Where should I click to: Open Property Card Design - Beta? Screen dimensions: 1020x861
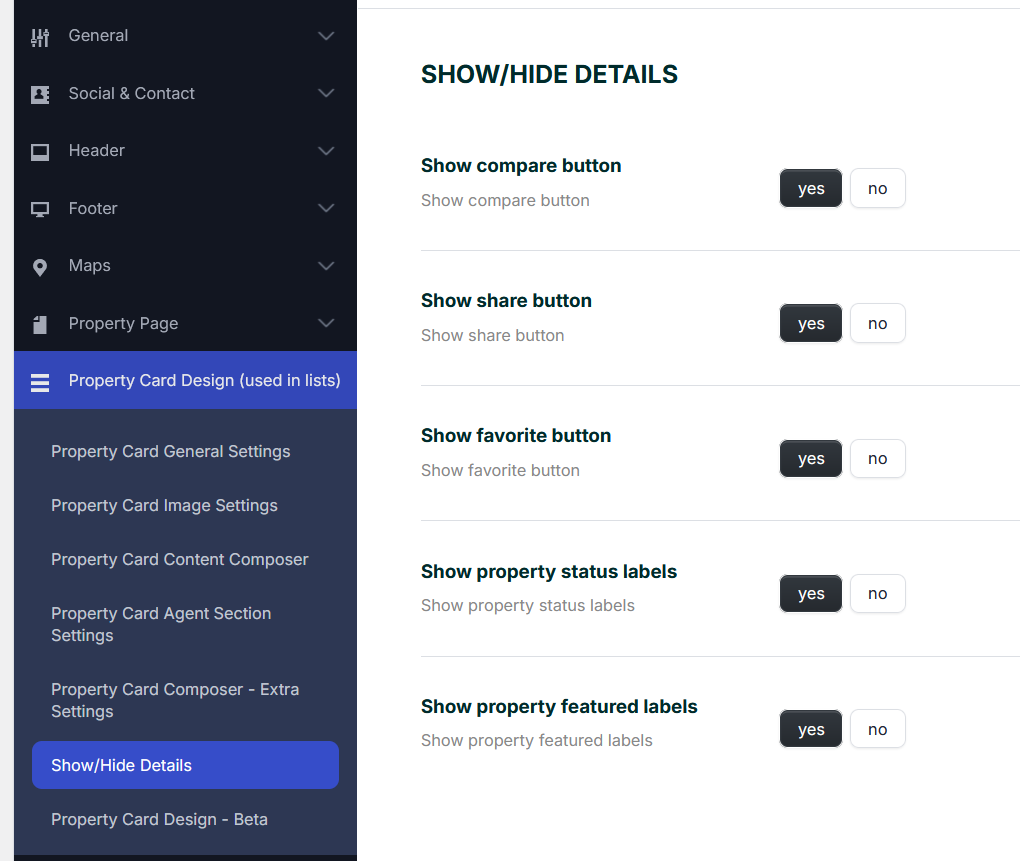159,819
